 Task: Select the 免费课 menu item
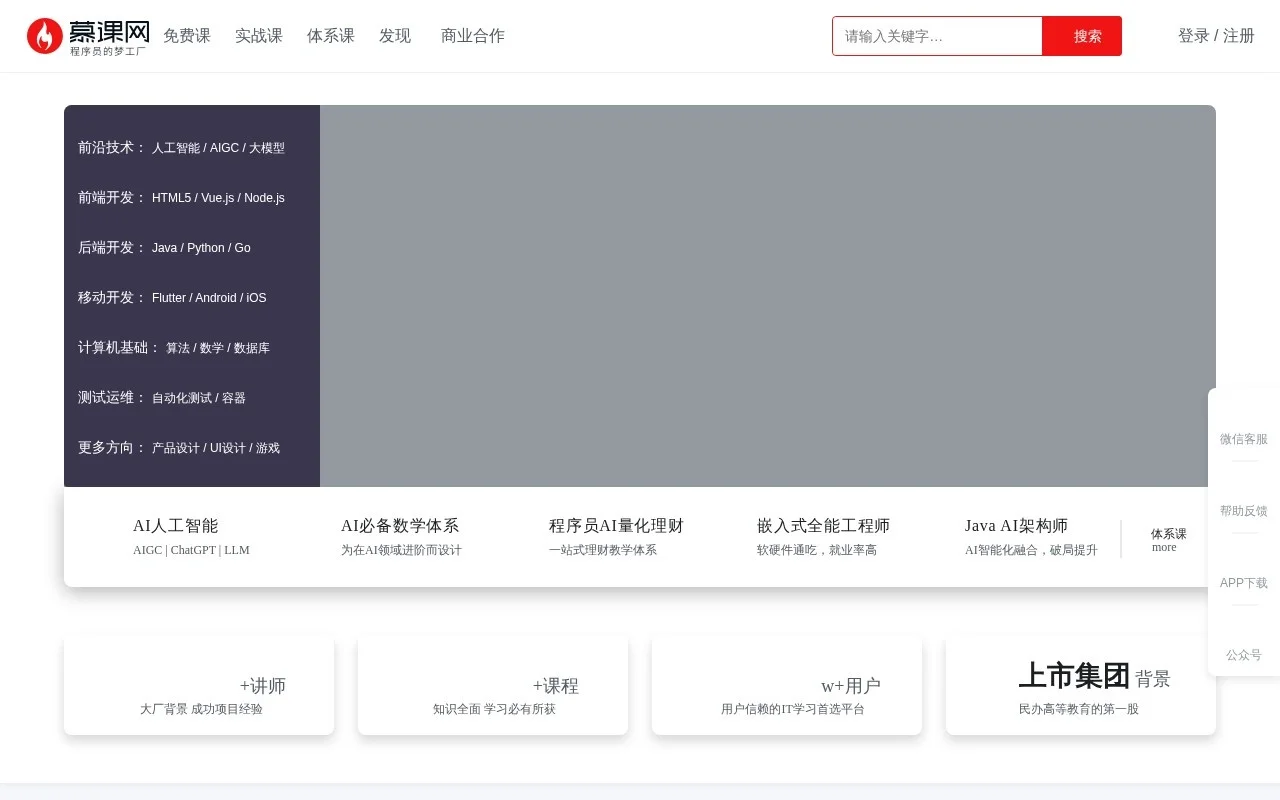(x=187, y=36)
